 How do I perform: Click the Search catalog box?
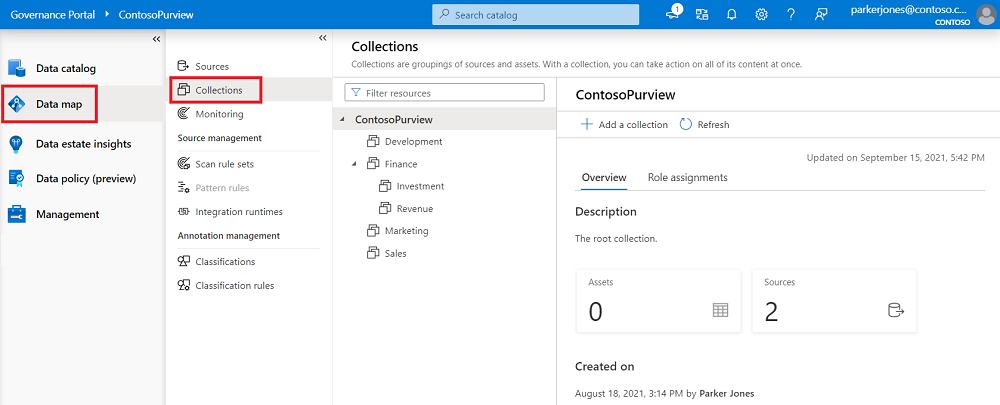click(535, 14)
